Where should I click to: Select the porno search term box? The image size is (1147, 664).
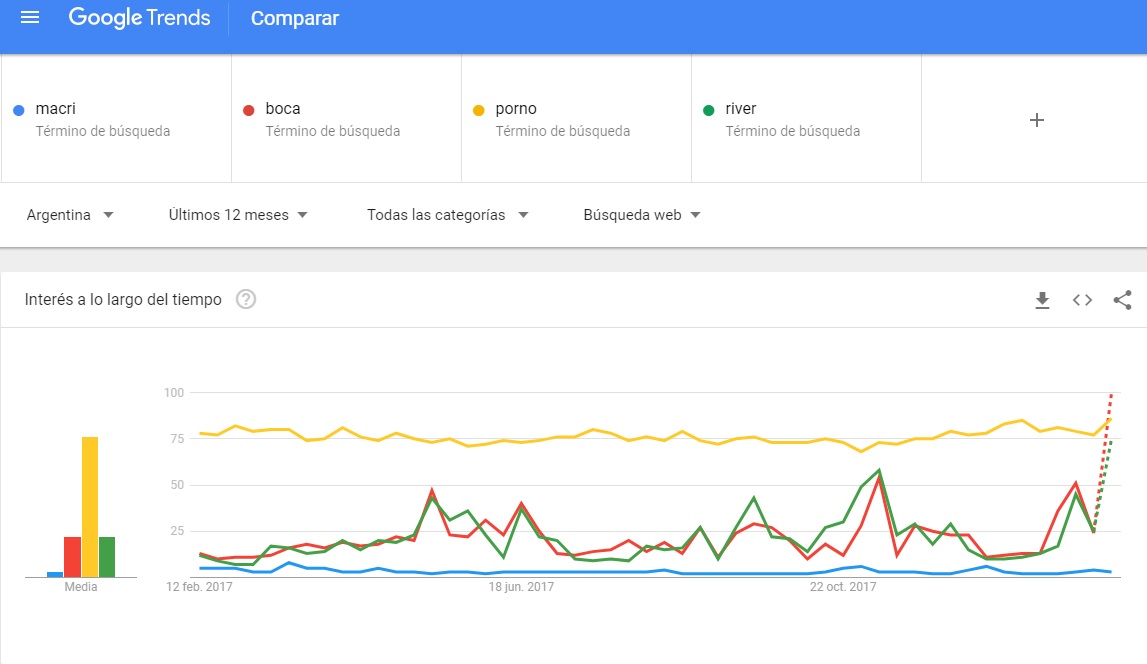point(576,118)
